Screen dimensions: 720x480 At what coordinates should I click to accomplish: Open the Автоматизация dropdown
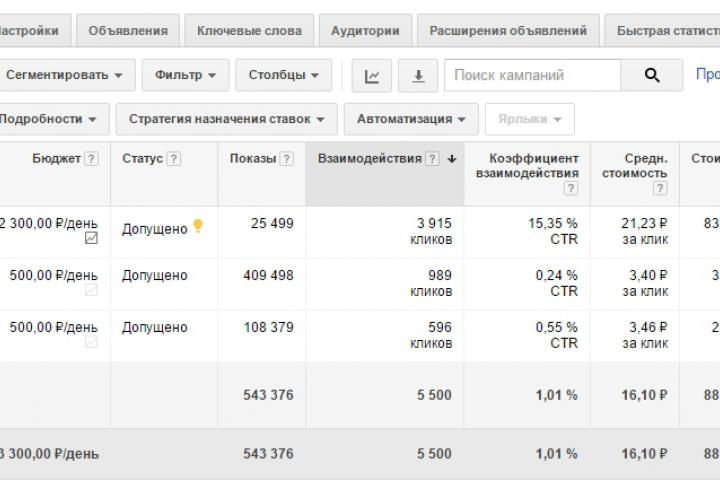(411, 119)
